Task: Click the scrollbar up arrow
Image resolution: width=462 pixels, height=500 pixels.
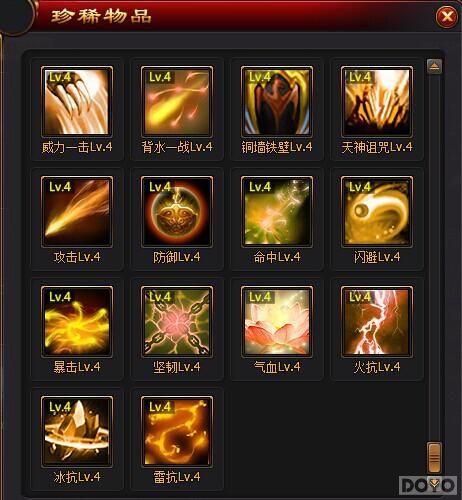Action: (434, 66)
